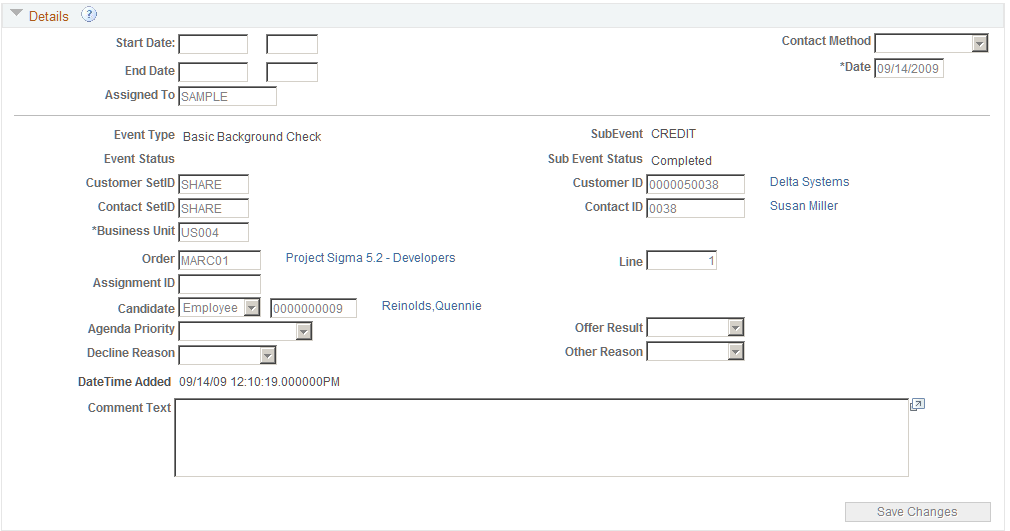Expand the Candidate type Employee dropdown
This screenshot has width=1010, height=531.
tap(220, 308)
